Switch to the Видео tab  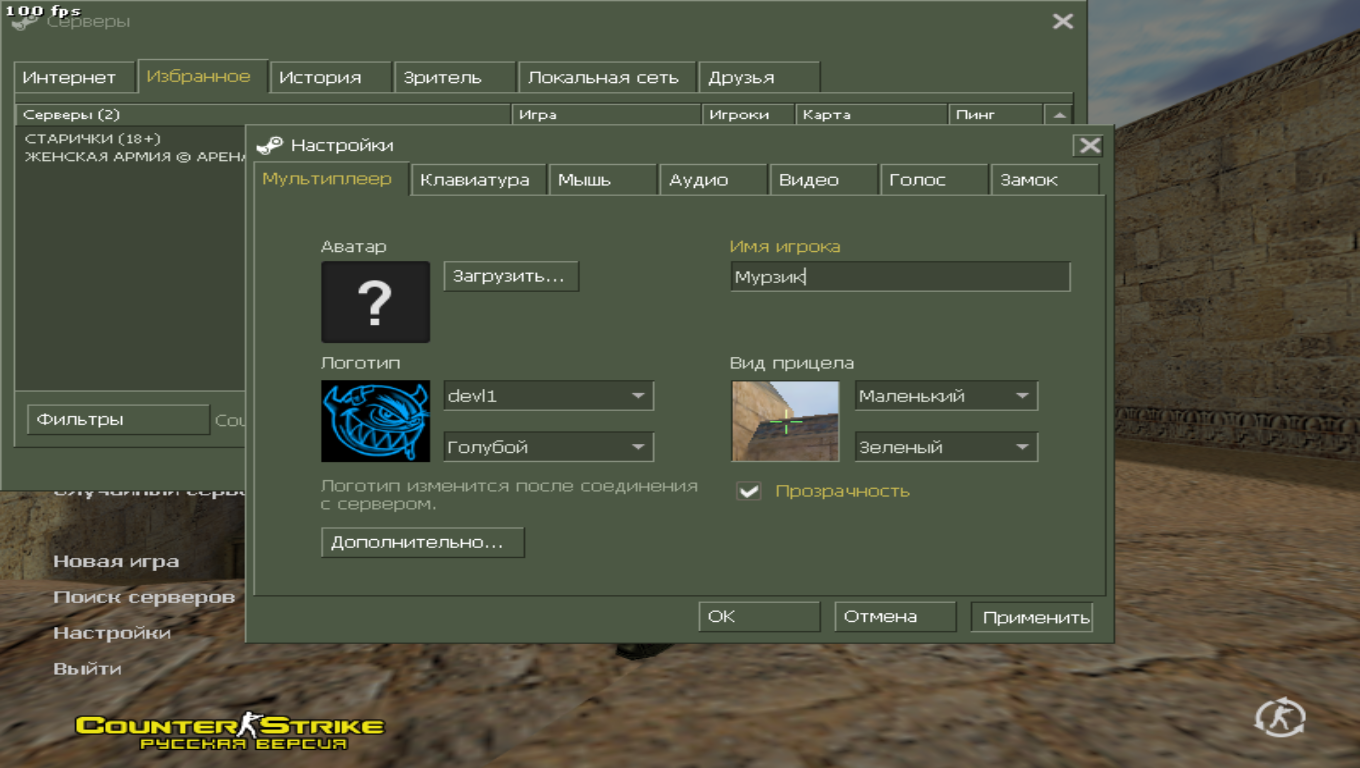[x=824, y=180]
